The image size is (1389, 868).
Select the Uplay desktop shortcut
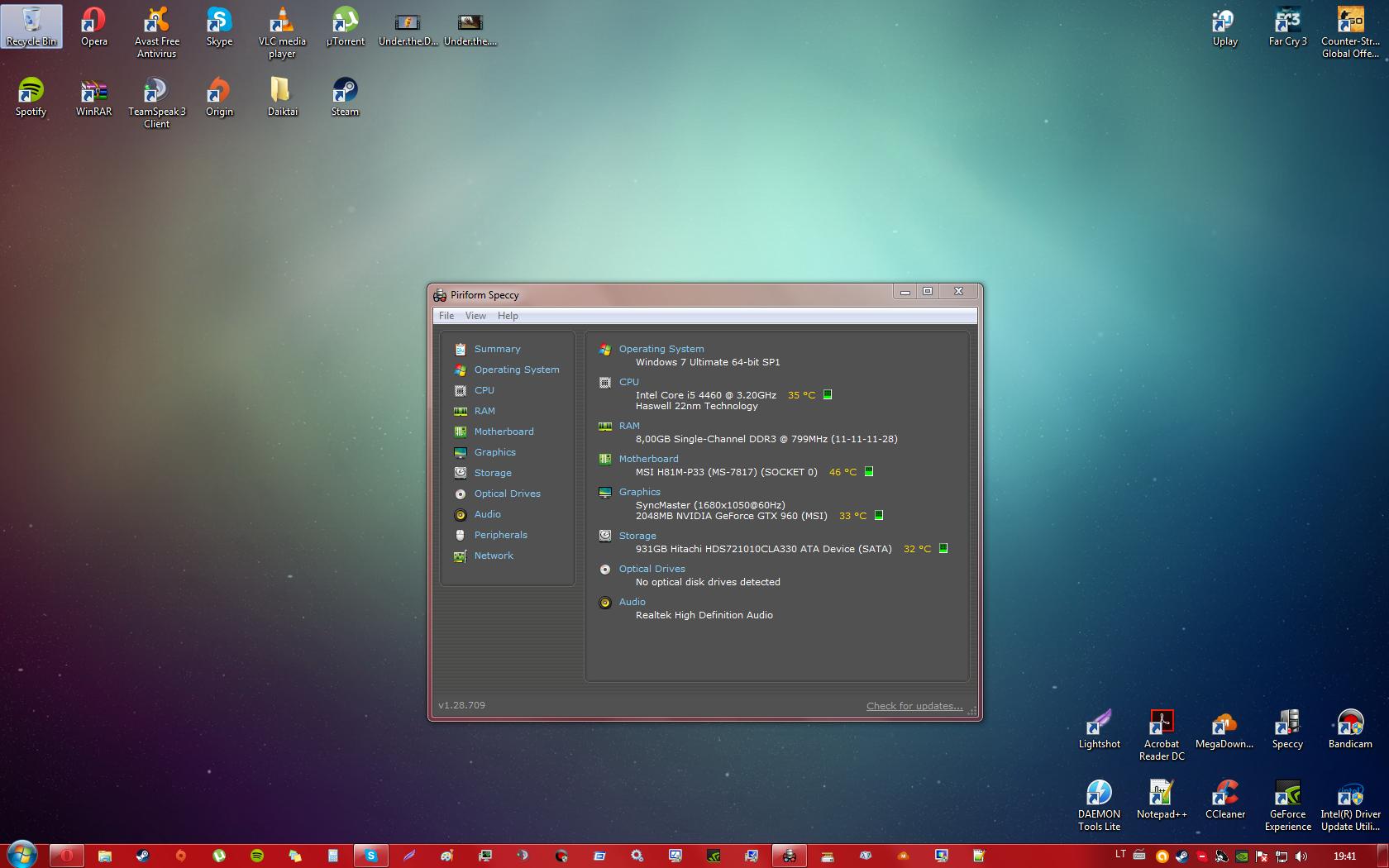(1224, 26)
